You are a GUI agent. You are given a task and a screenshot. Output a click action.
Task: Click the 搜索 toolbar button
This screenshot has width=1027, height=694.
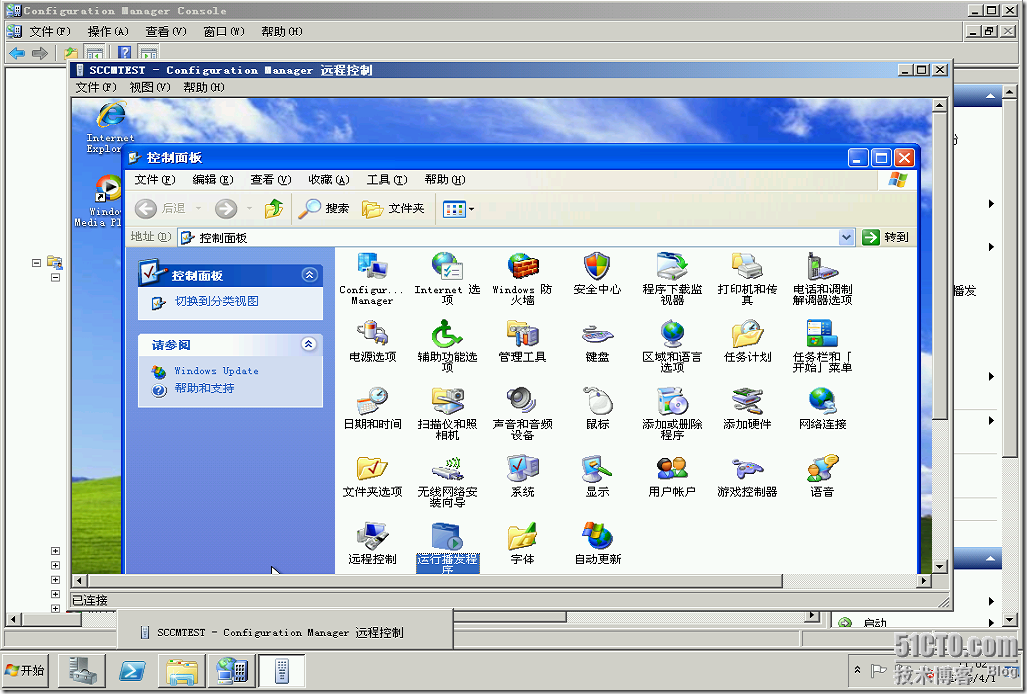point(324,209)
